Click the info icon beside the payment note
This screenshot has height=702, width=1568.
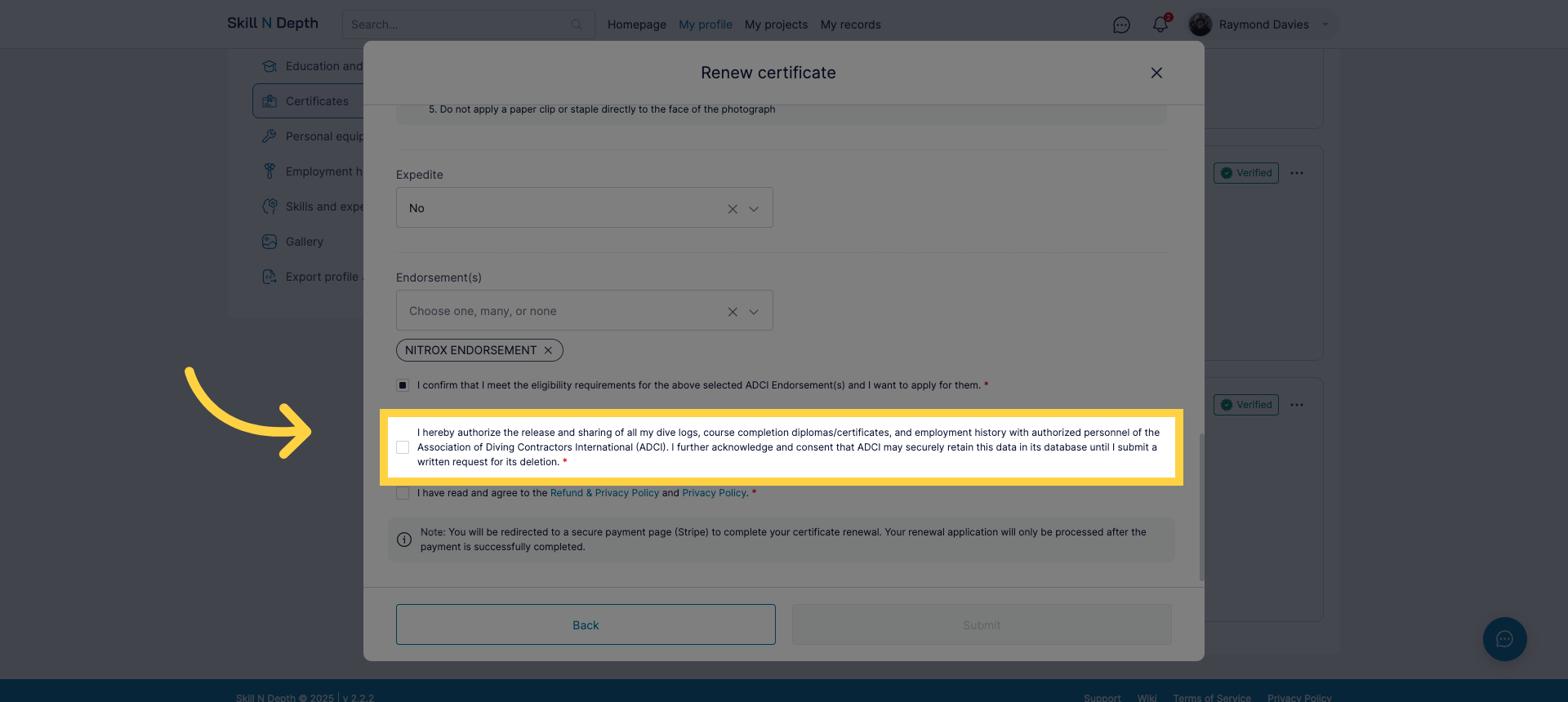click(x=404, y=540)
